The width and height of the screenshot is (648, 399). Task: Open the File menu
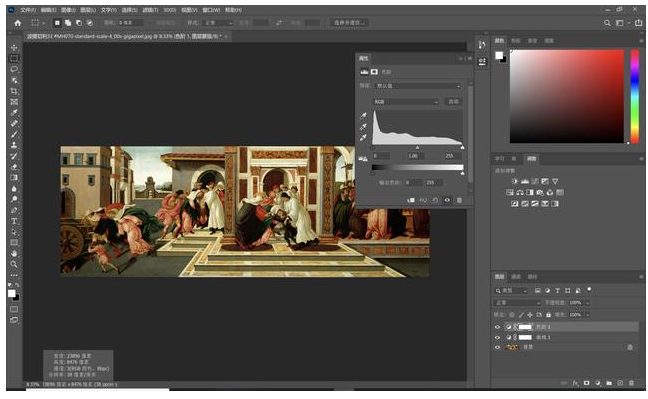[28, 10]
